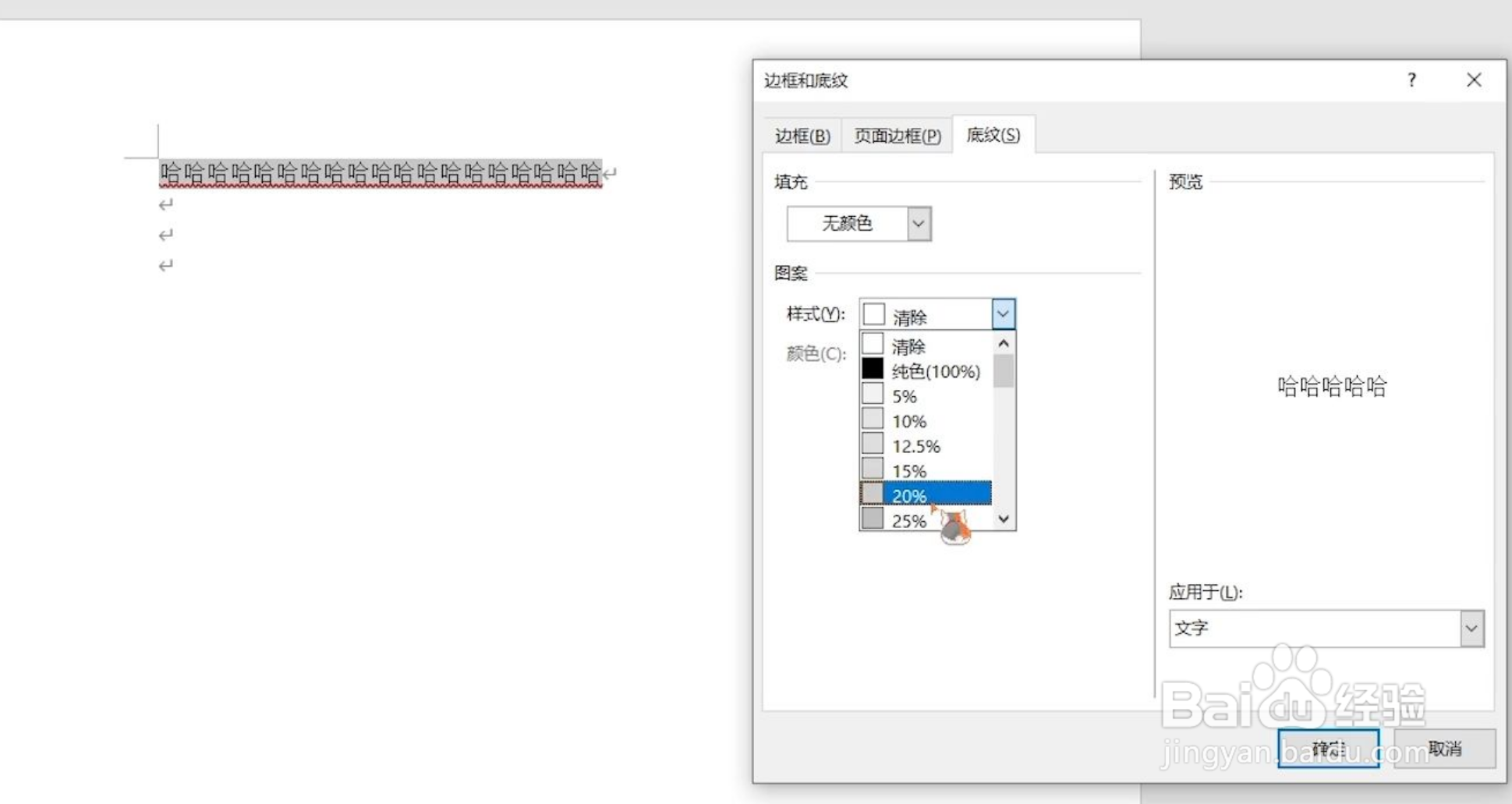Click the preview sample text 哈哈哈哈哈
This screenshot has height=804, width=1512.
pyautogui.click(x=1332, y=386)
